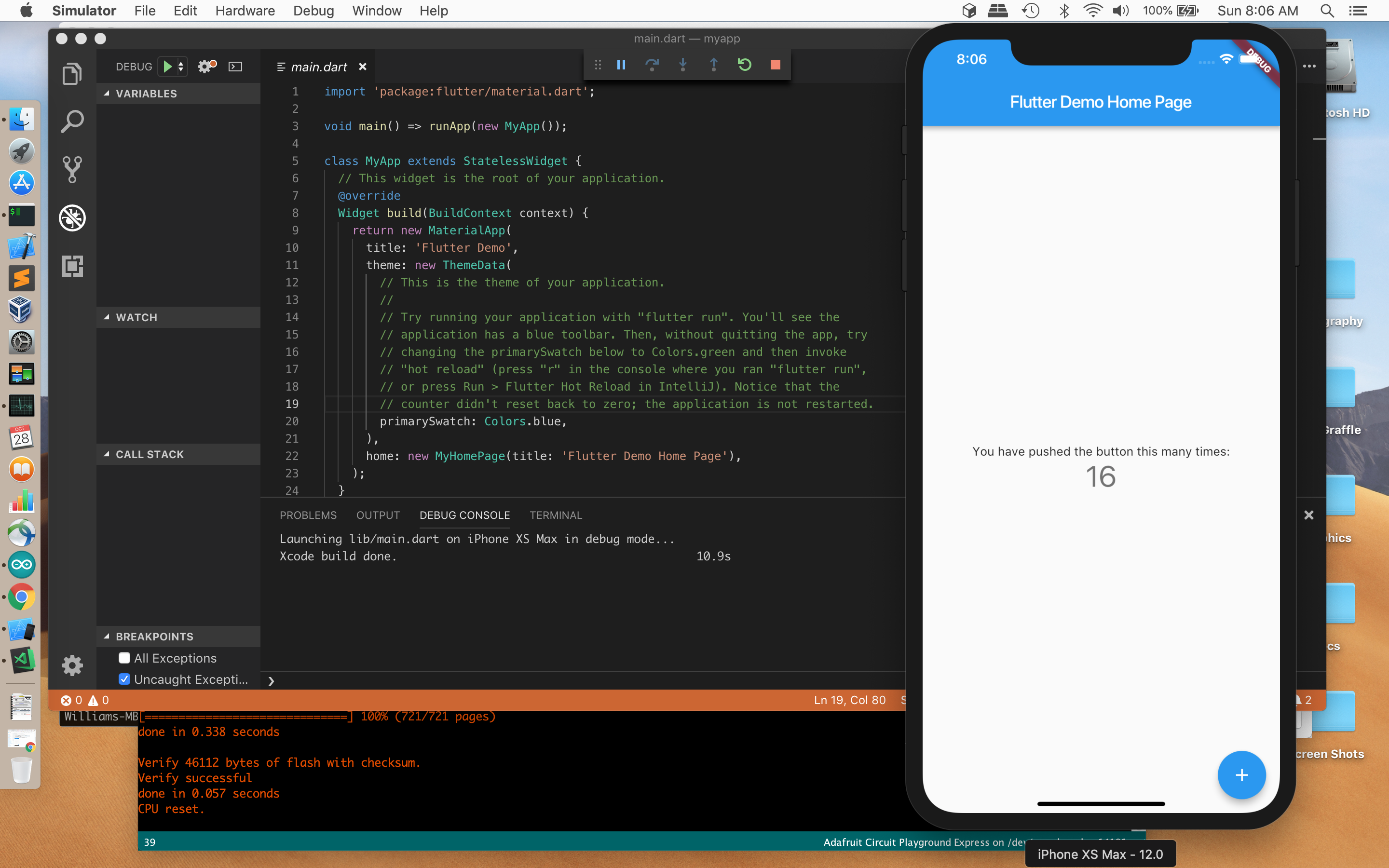Collapse the CALL STACK section

tap(178, 454)
